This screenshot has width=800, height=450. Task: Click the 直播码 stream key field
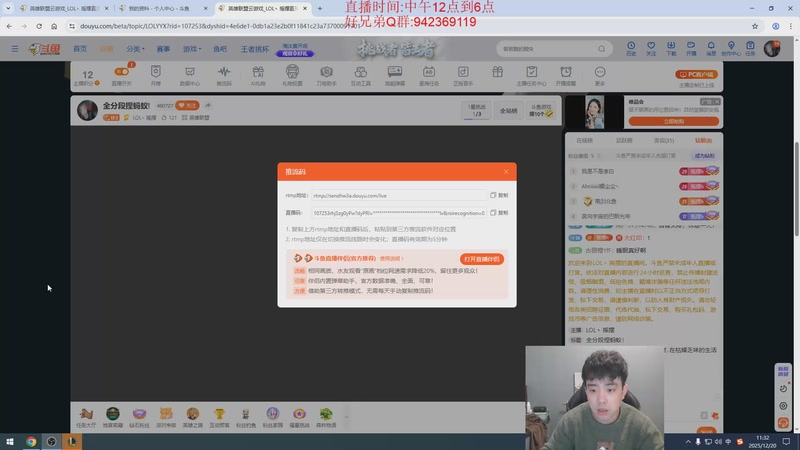399,213
